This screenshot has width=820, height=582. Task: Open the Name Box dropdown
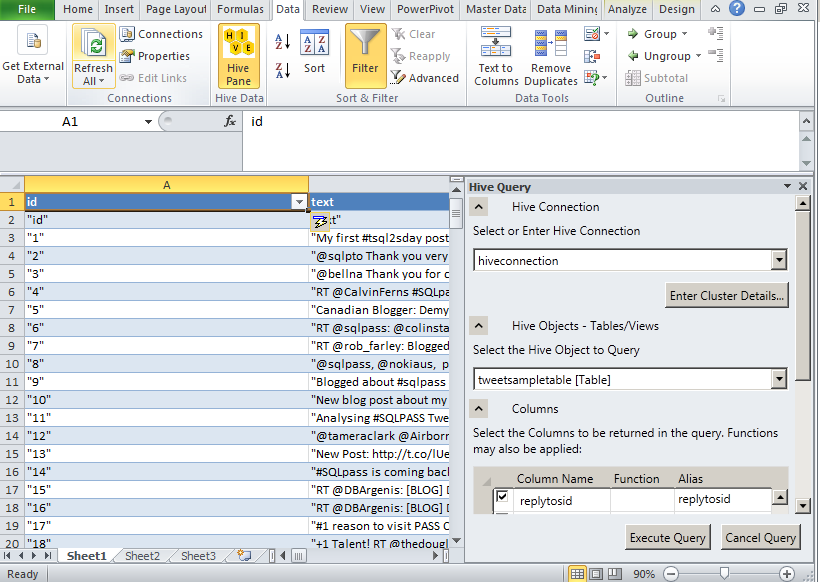pyautogui.click(x=149, y=122)
